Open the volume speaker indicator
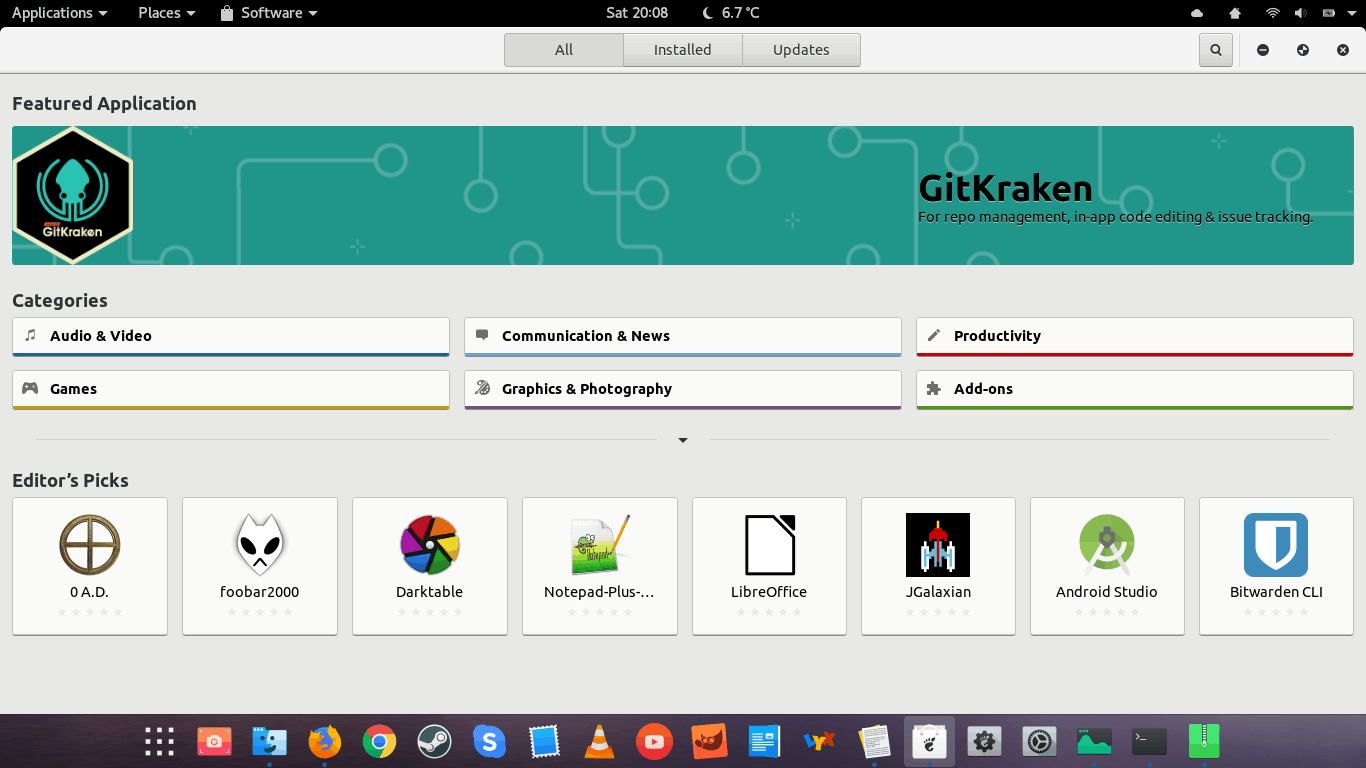 click(1301, 13)
